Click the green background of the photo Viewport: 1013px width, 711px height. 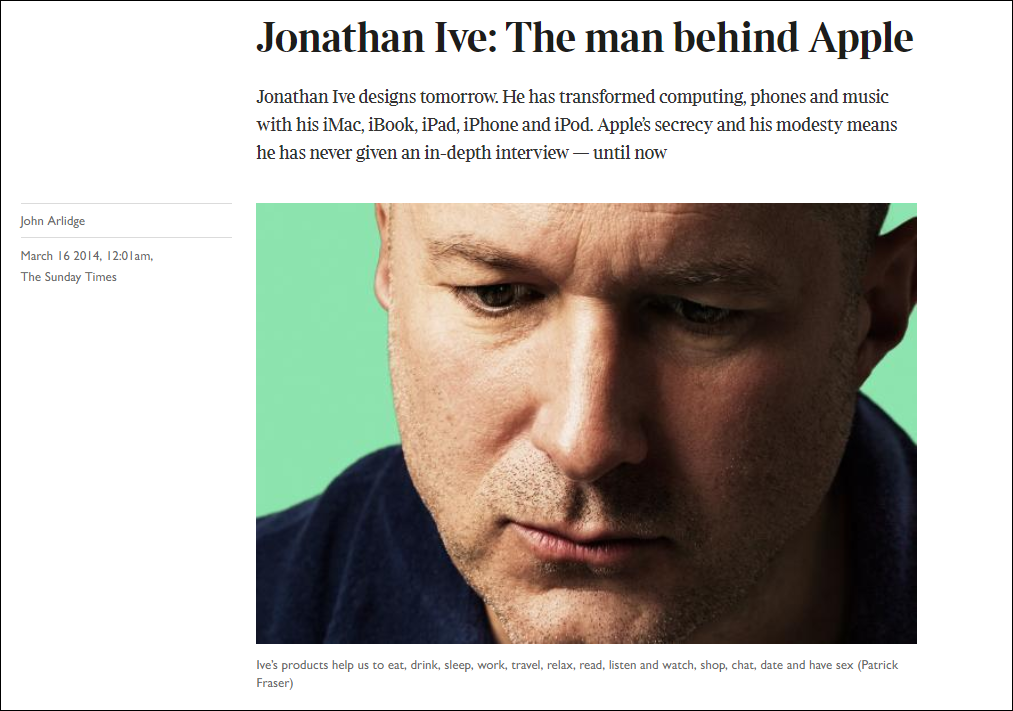click(310, 323)
